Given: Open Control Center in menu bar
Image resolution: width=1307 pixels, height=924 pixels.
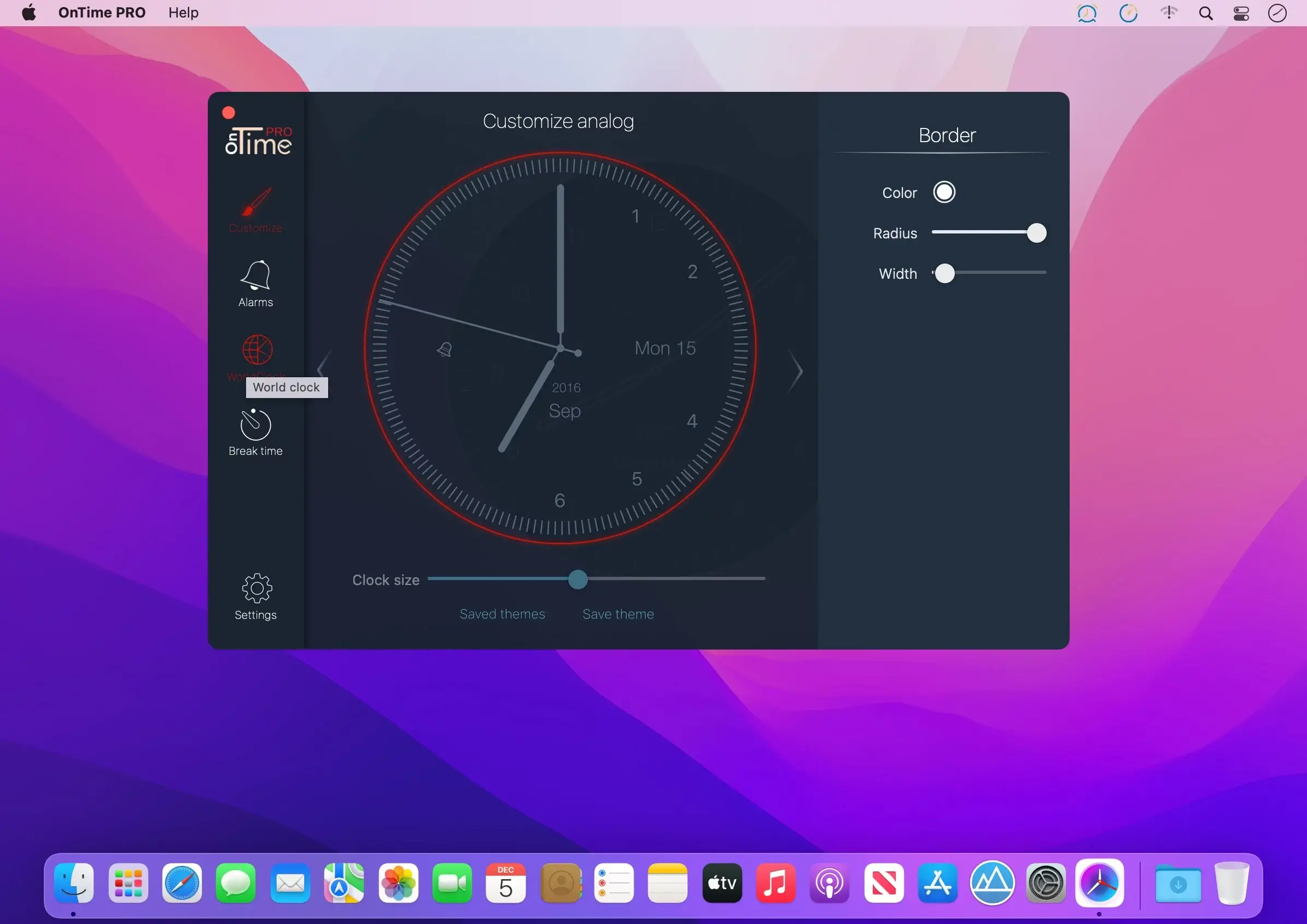Looking at the screenshot, I should tap(1241, 13).
